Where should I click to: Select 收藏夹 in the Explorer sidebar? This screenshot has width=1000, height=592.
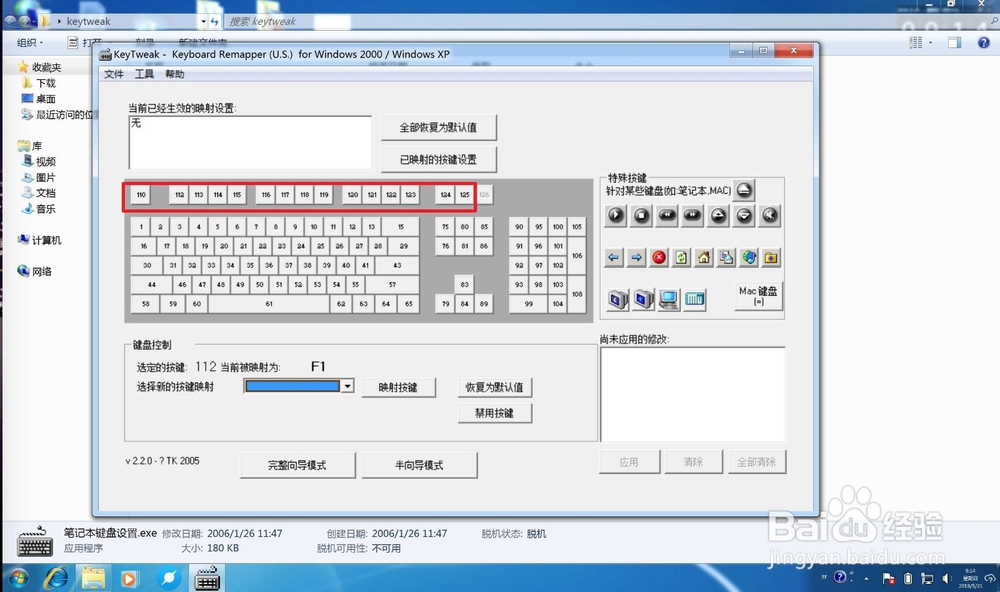point(47,67)
